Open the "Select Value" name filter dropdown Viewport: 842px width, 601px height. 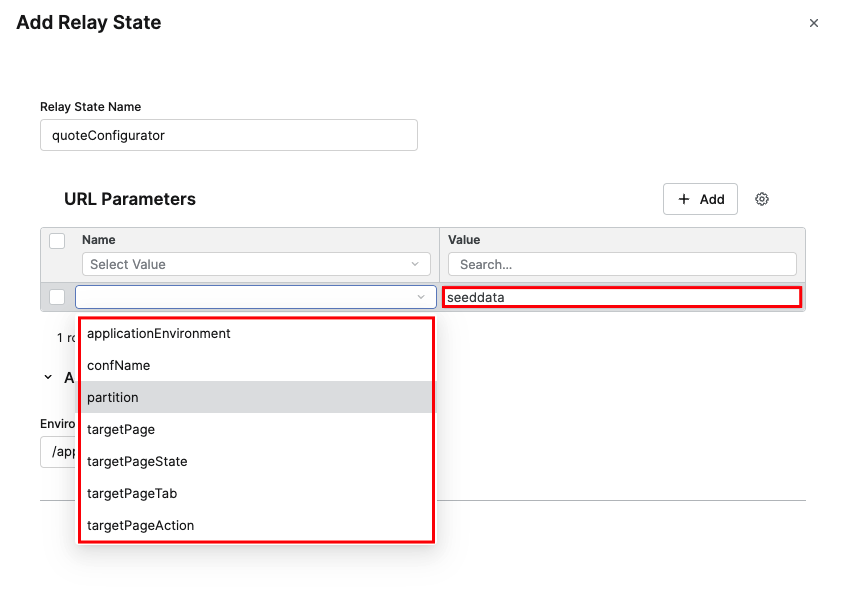255,264
